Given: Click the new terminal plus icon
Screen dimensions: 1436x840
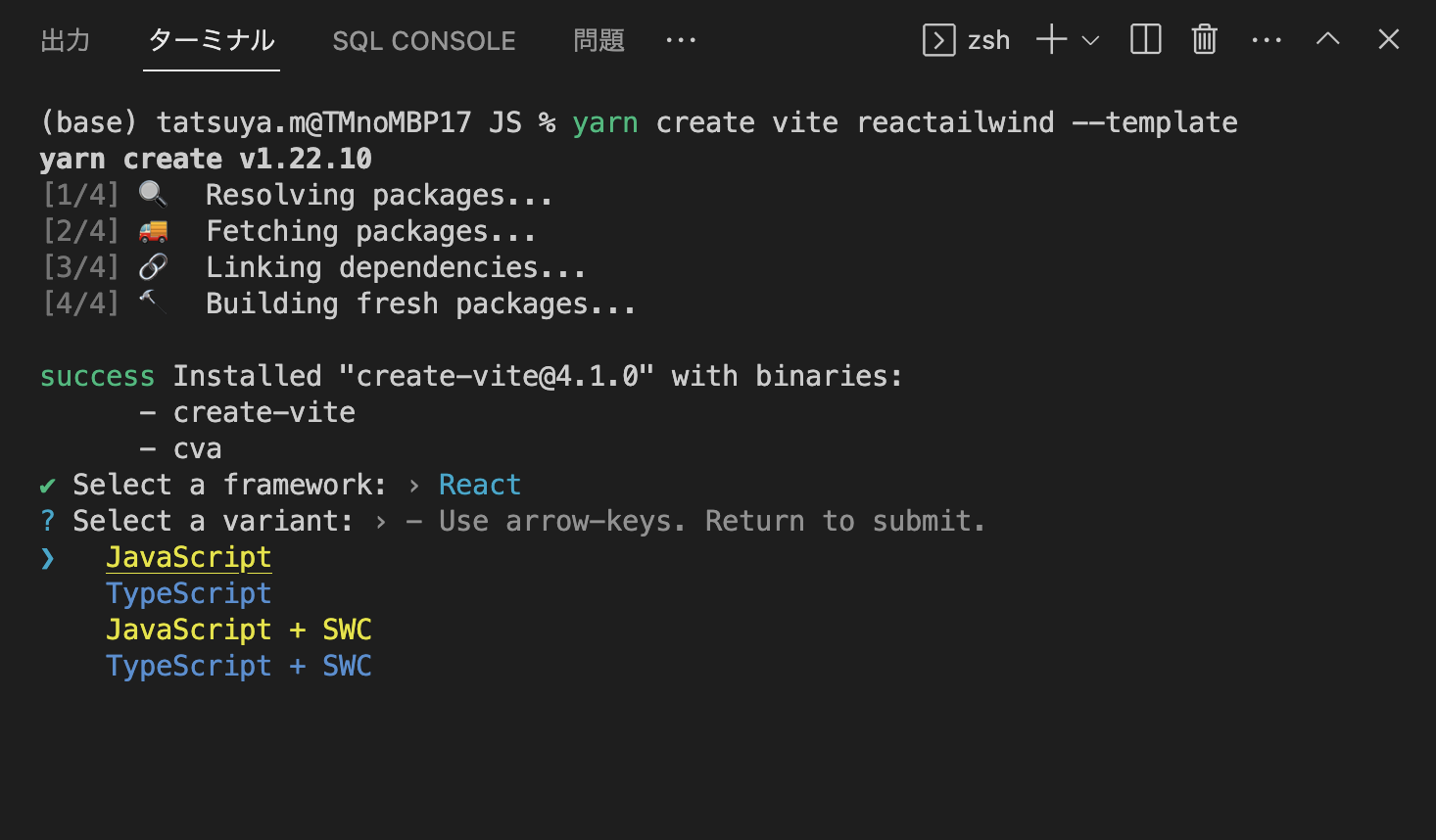Looking at the screenshot, I should point(1050,40).
